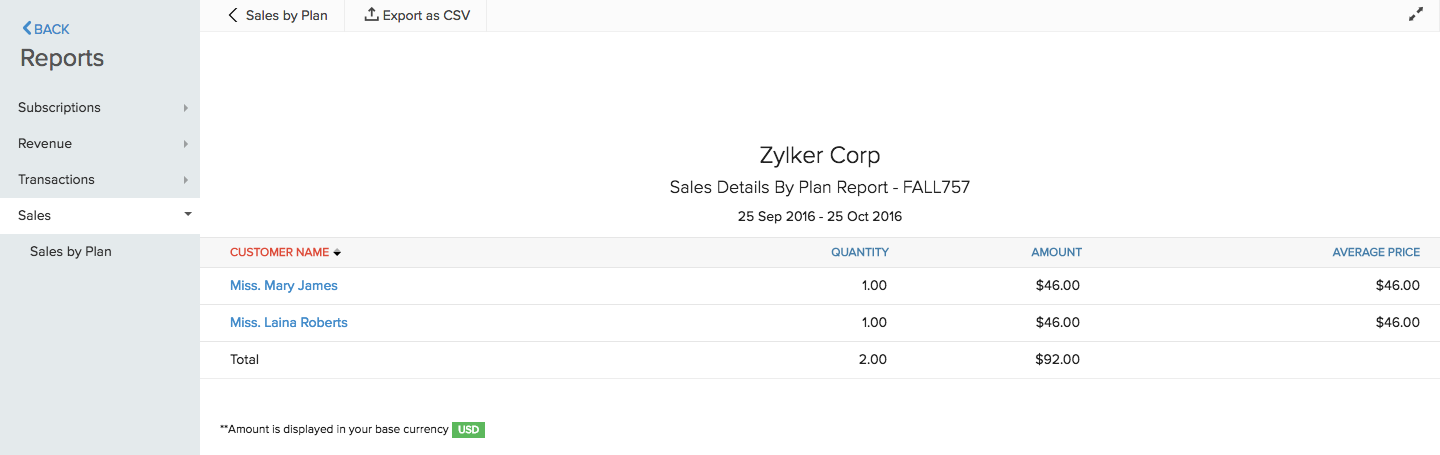Open the Subscriptions reports section
The height and width of the screenshot is (455, 1440).
[x=59, y=107]
